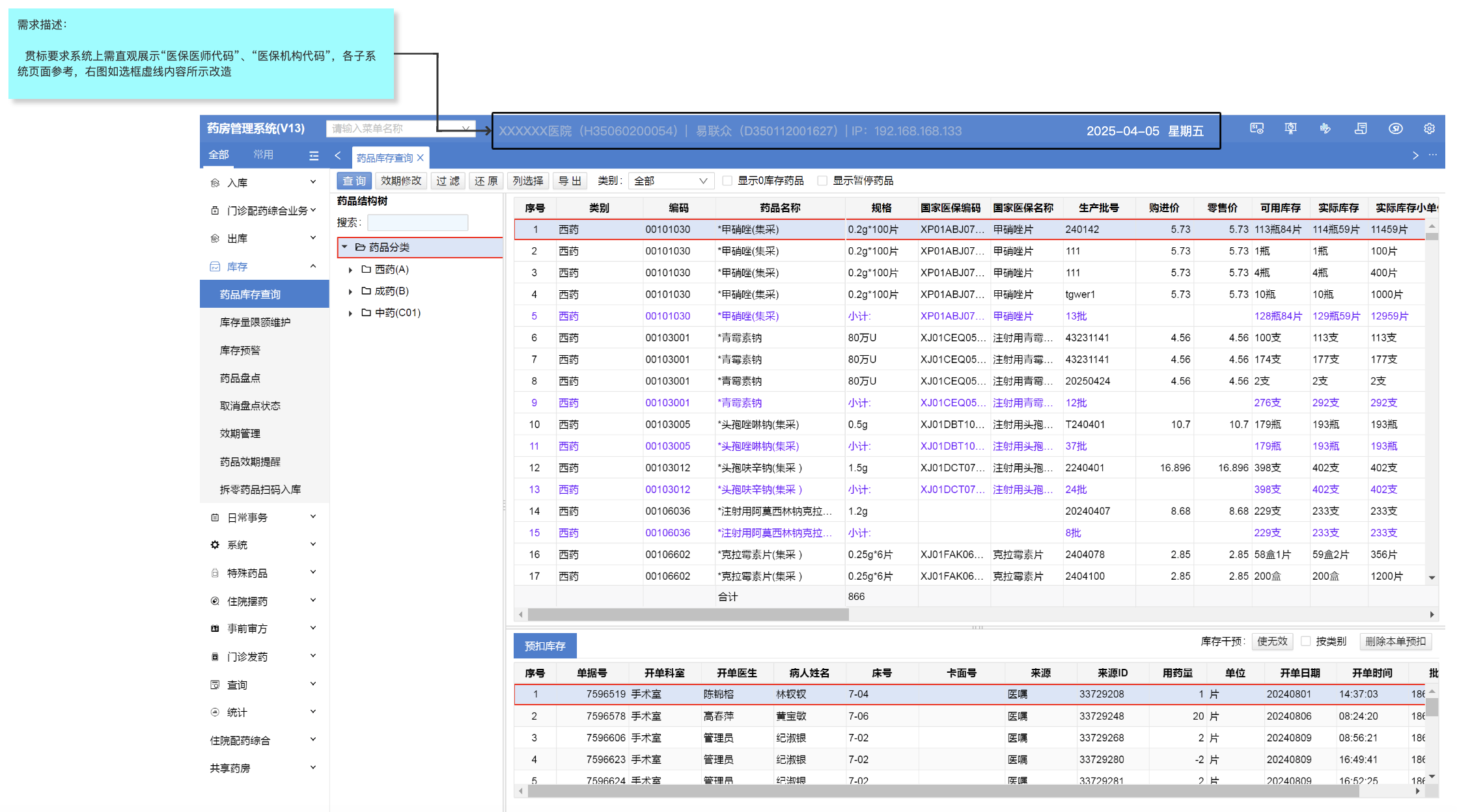Select 库存预警 in the sidebar
The height and width of the screenshot is (812, 1457).
(240, 351)
